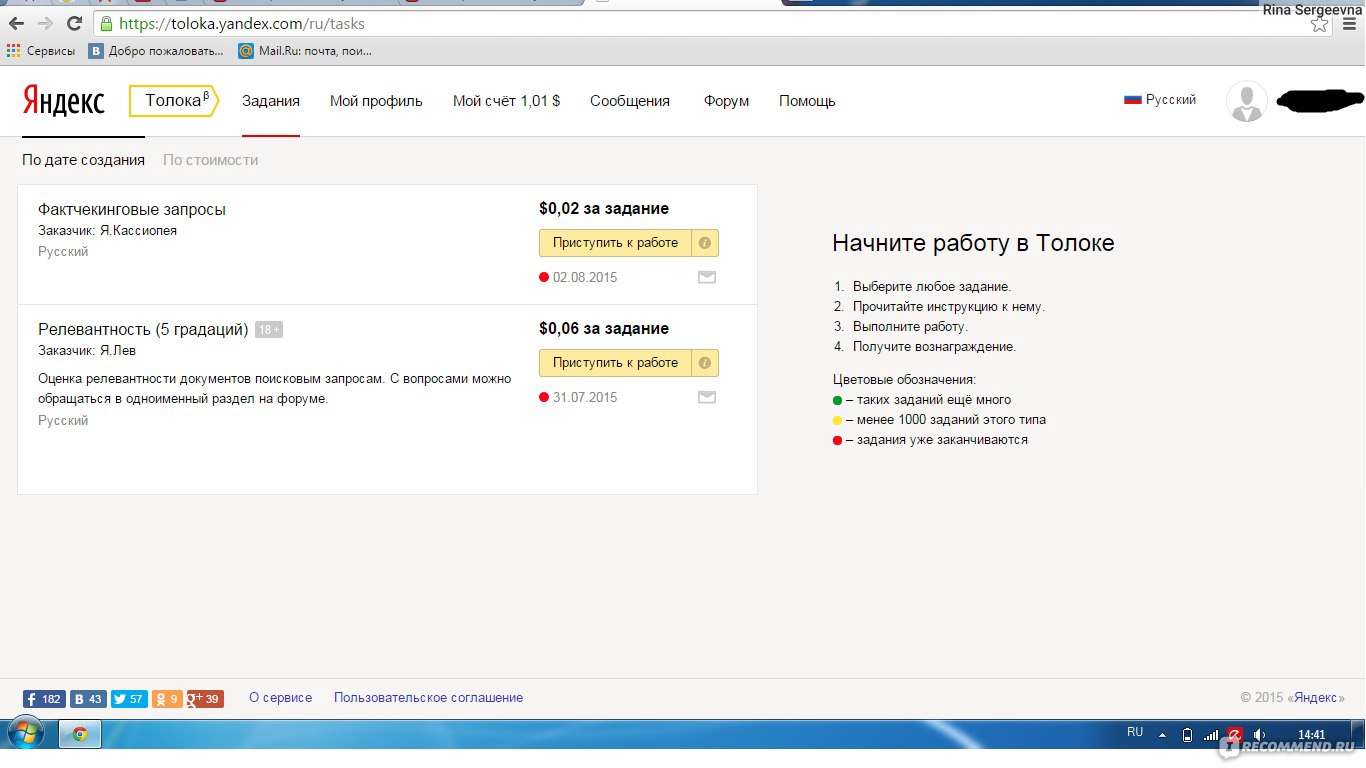The width and height of the screenshot is (1366, 768).
Task: Open the VK Добро пожаловать bookmark
Action: point(156,51)
